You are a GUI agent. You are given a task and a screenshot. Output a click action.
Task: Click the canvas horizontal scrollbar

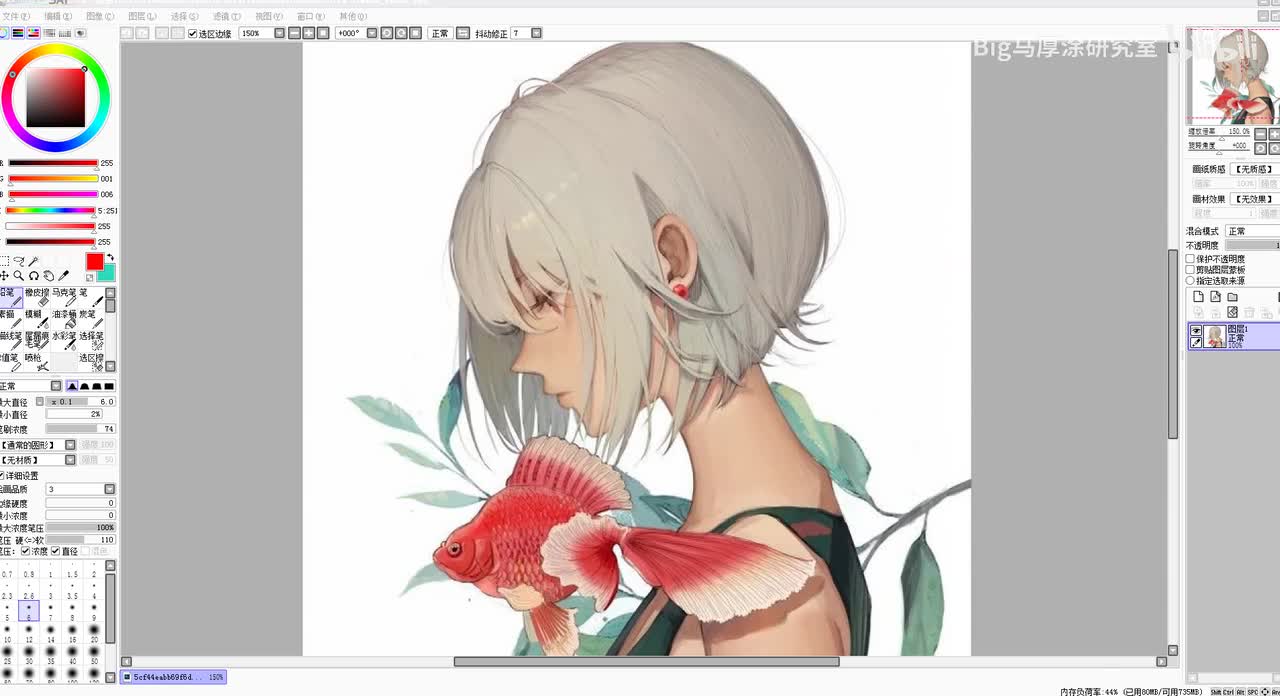coord(646,662)
